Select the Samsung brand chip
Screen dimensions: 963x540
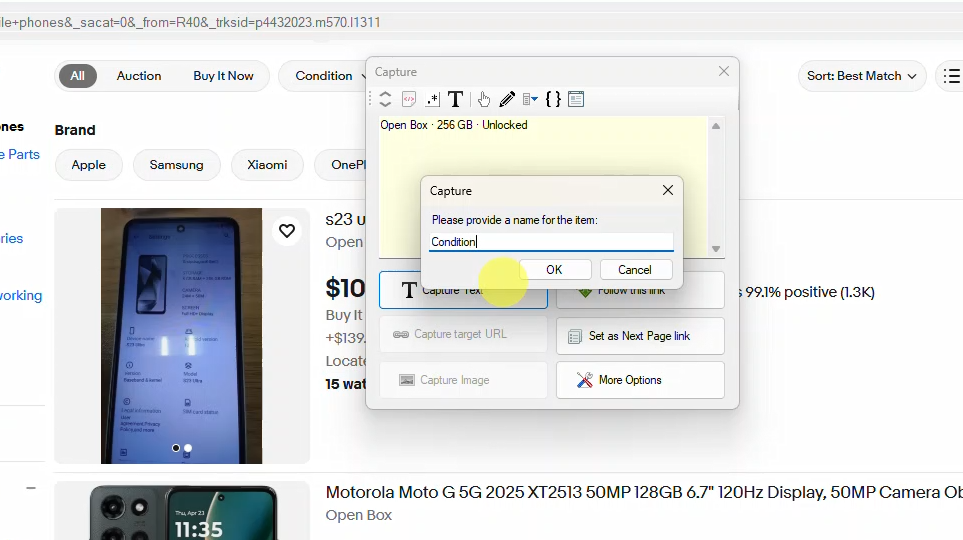176,165
